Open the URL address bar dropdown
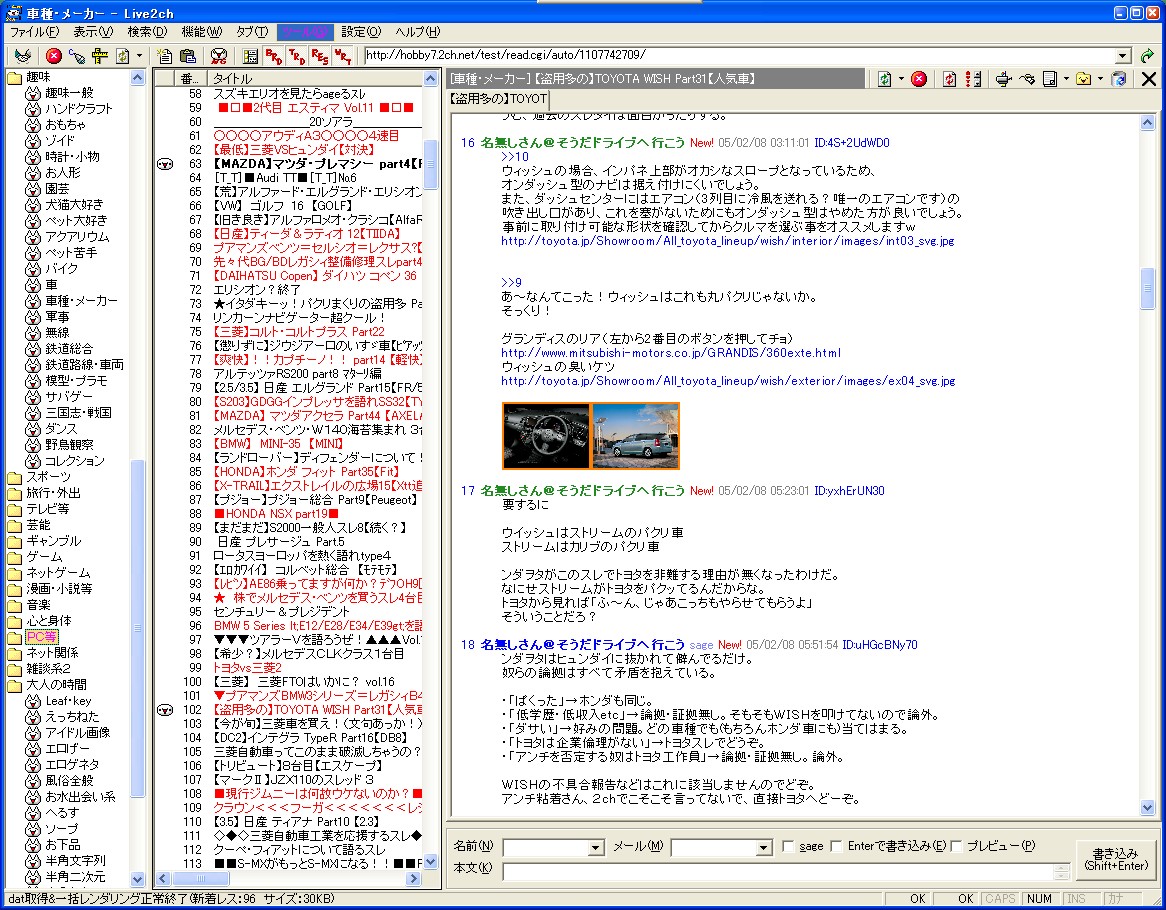This screenshot has height=910, width=1166. [1123, 56]
